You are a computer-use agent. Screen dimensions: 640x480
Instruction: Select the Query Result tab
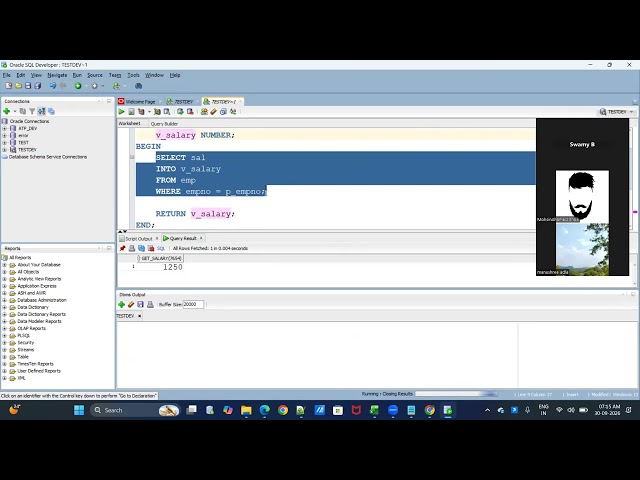pyautogui.click(x=183, y=238)
